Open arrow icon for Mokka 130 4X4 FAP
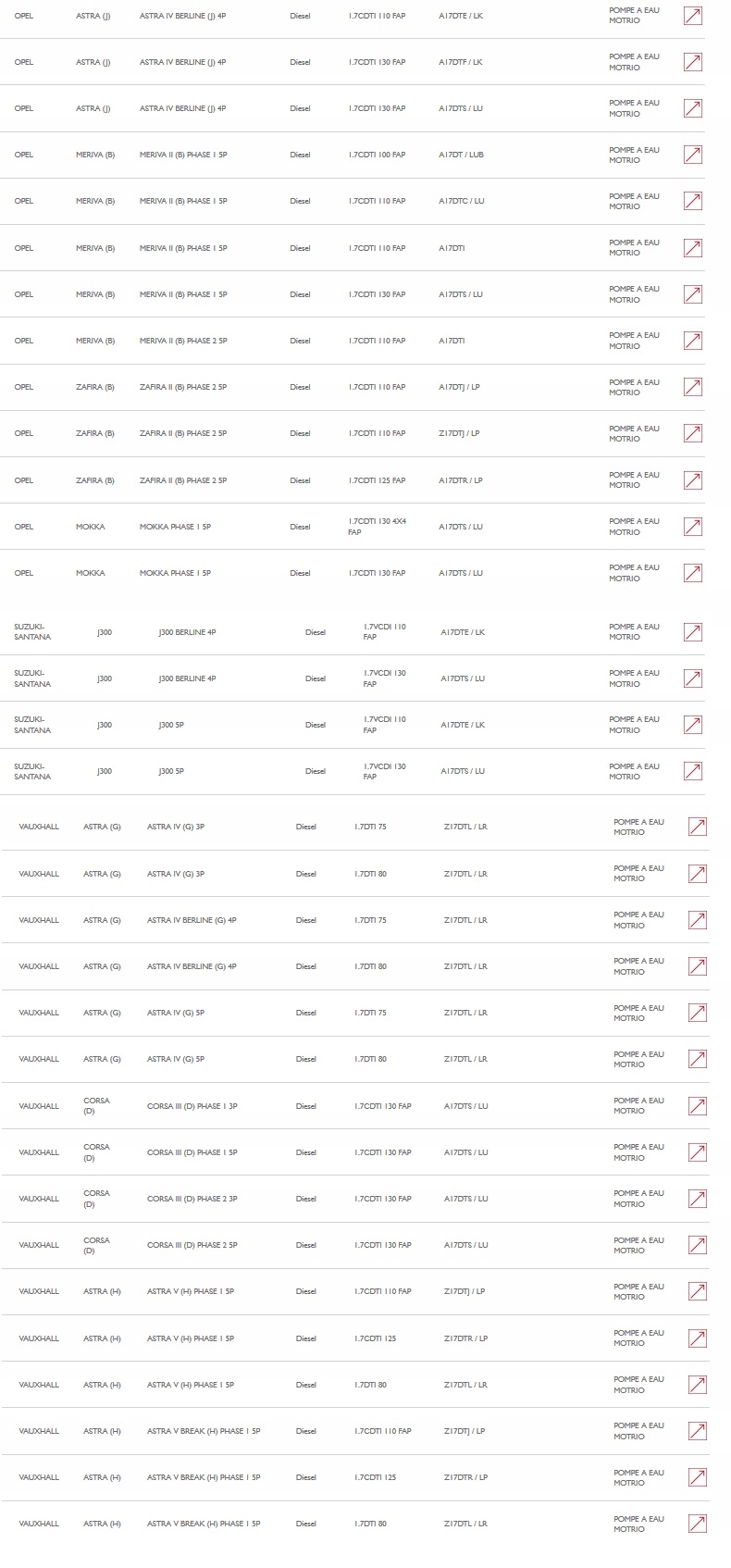The image size is (731, 1568). tap(692, 527)
